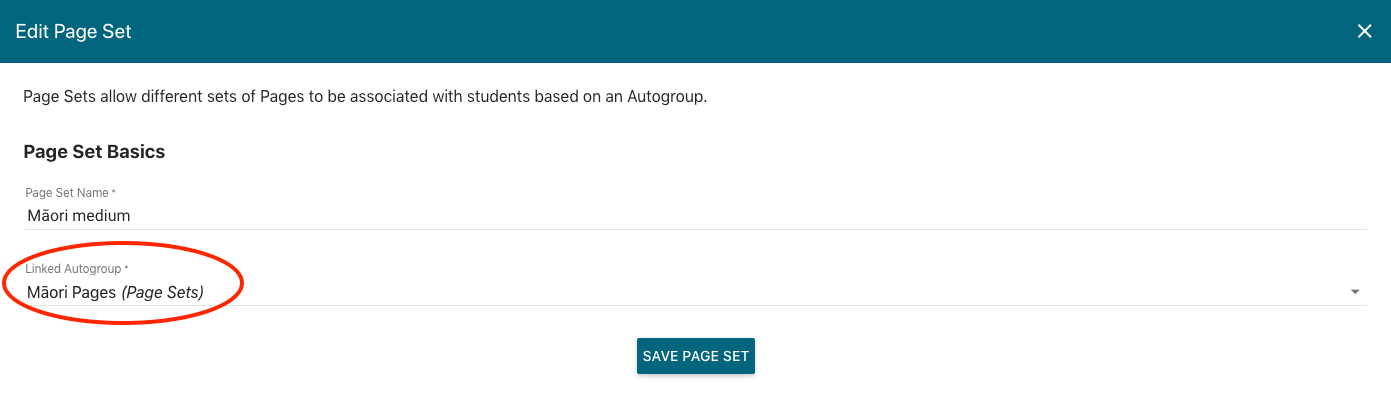Click the italic '(Page Sets)' text
The width and height of the screenshot is (1391, 402).
163,292
